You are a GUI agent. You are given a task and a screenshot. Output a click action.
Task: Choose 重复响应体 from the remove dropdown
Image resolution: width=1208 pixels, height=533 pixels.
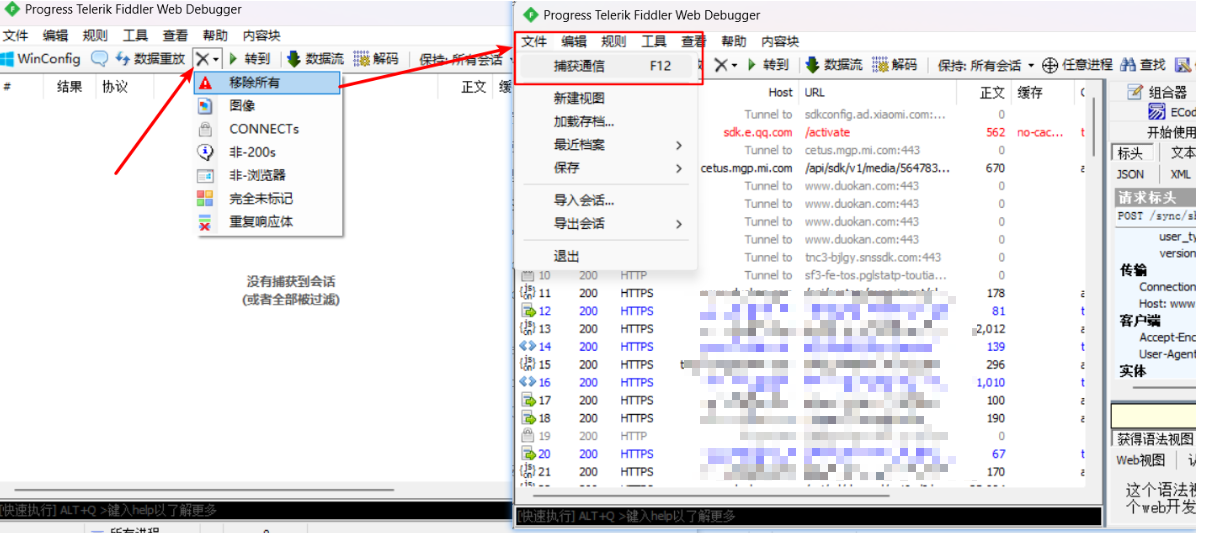(x=267, y=221)
